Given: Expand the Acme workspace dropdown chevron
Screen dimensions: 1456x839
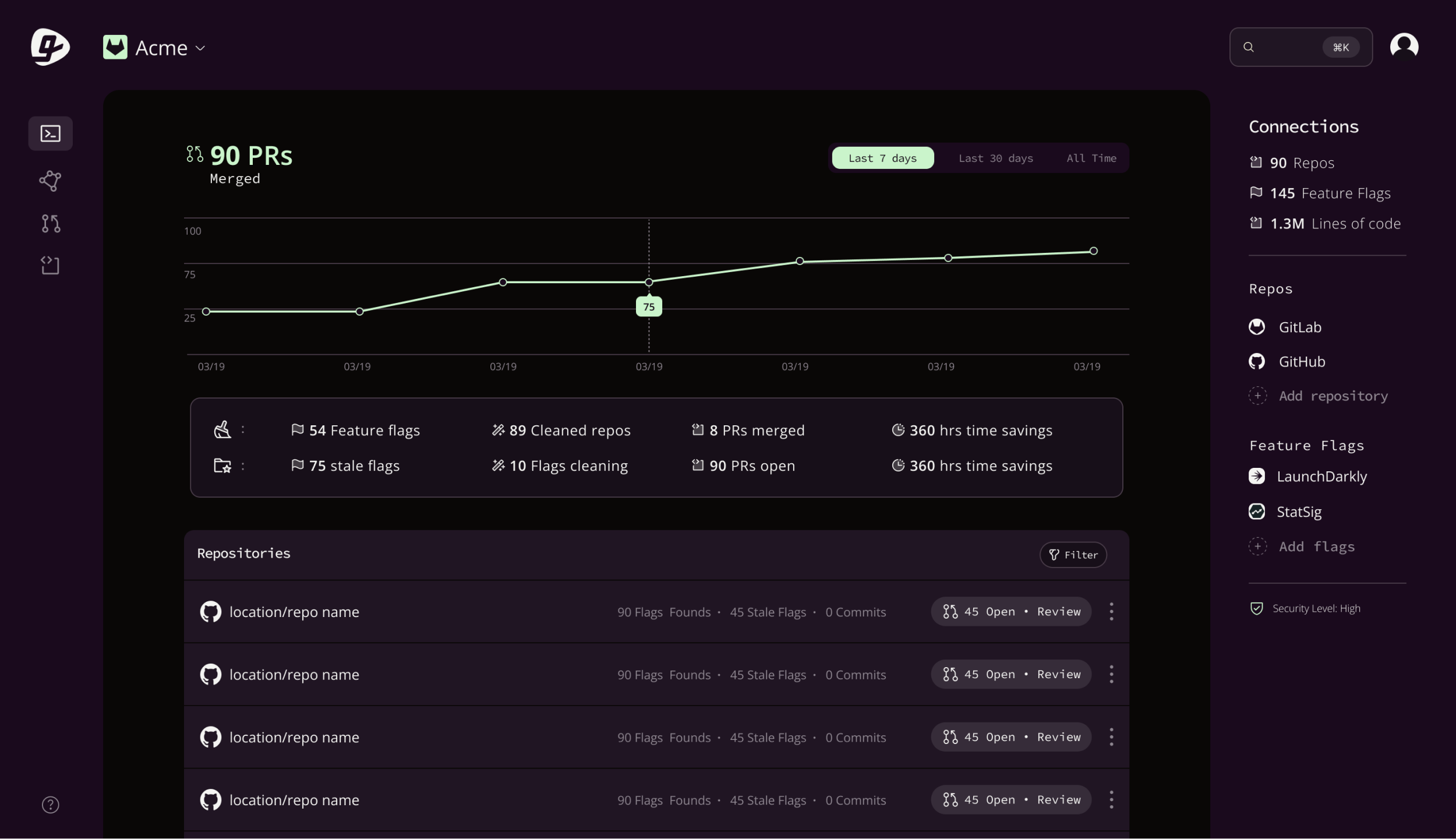Looking at the screenshot, I should pyautogui.click(x=200, y=48).
